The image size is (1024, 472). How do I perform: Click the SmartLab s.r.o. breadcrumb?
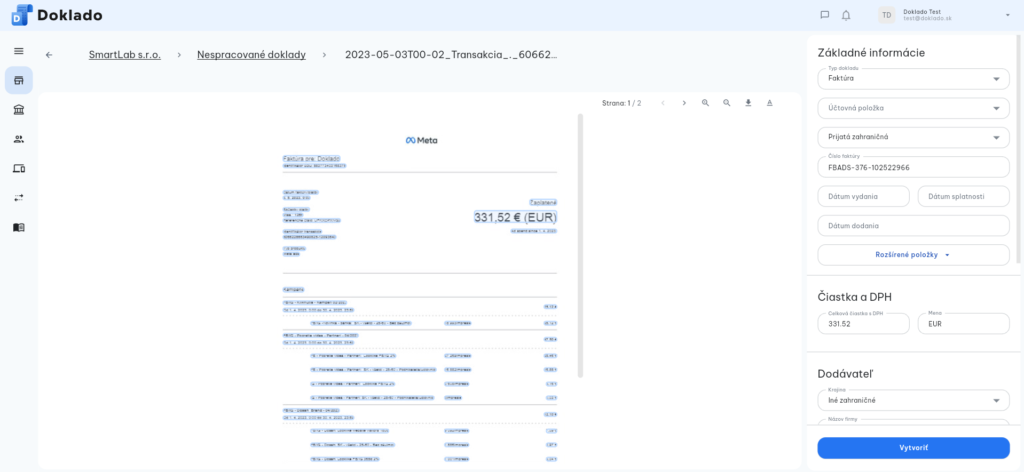coord(125,55)
